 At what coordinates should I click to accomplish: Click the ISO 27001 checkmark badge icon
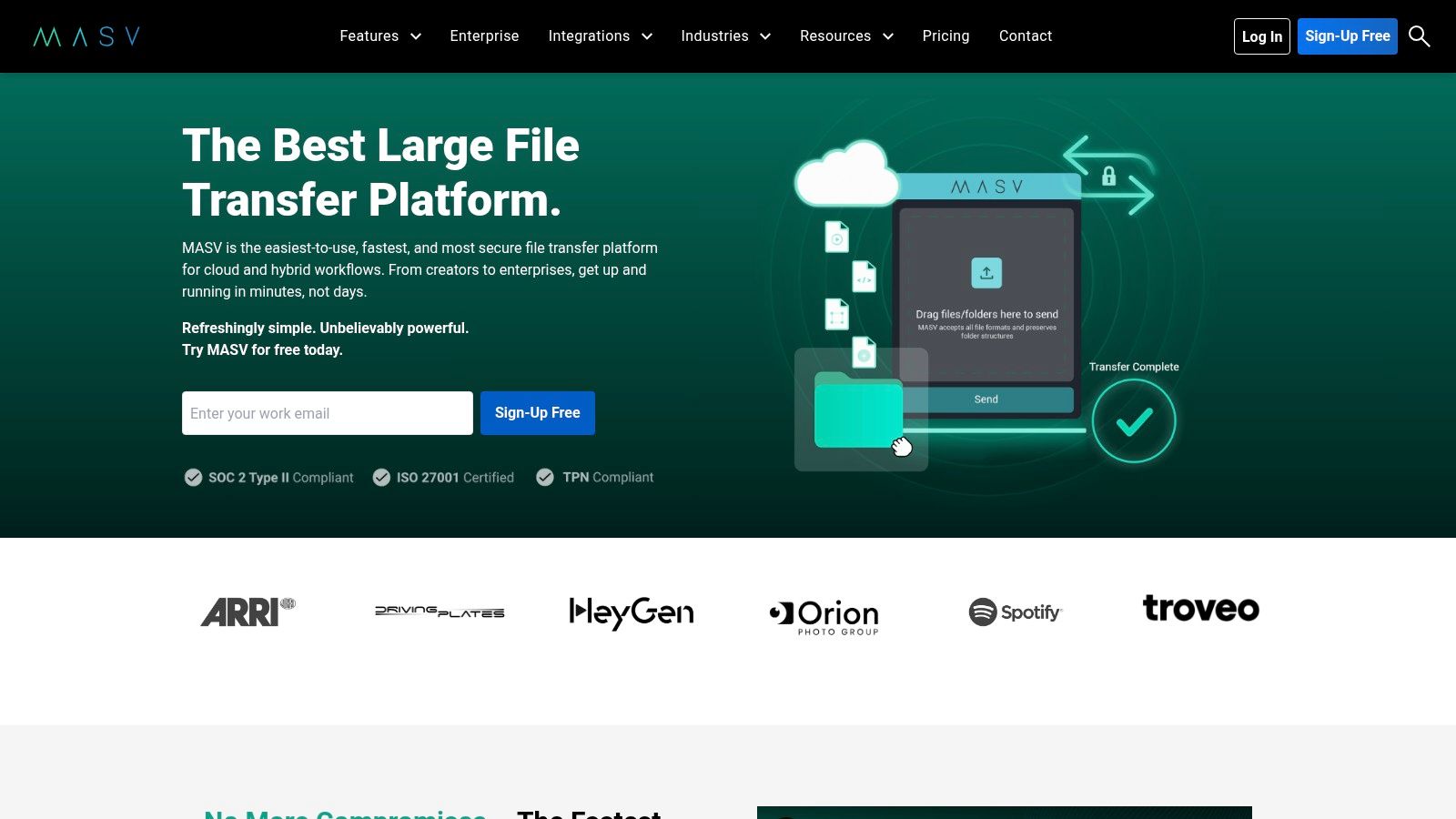381,478
